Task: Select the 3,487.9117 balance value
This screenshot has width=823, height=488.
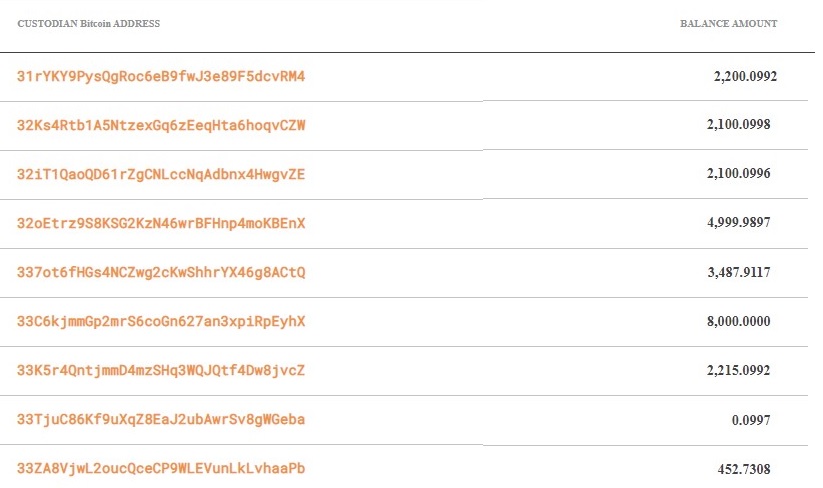Action: (x=738, y=272)
